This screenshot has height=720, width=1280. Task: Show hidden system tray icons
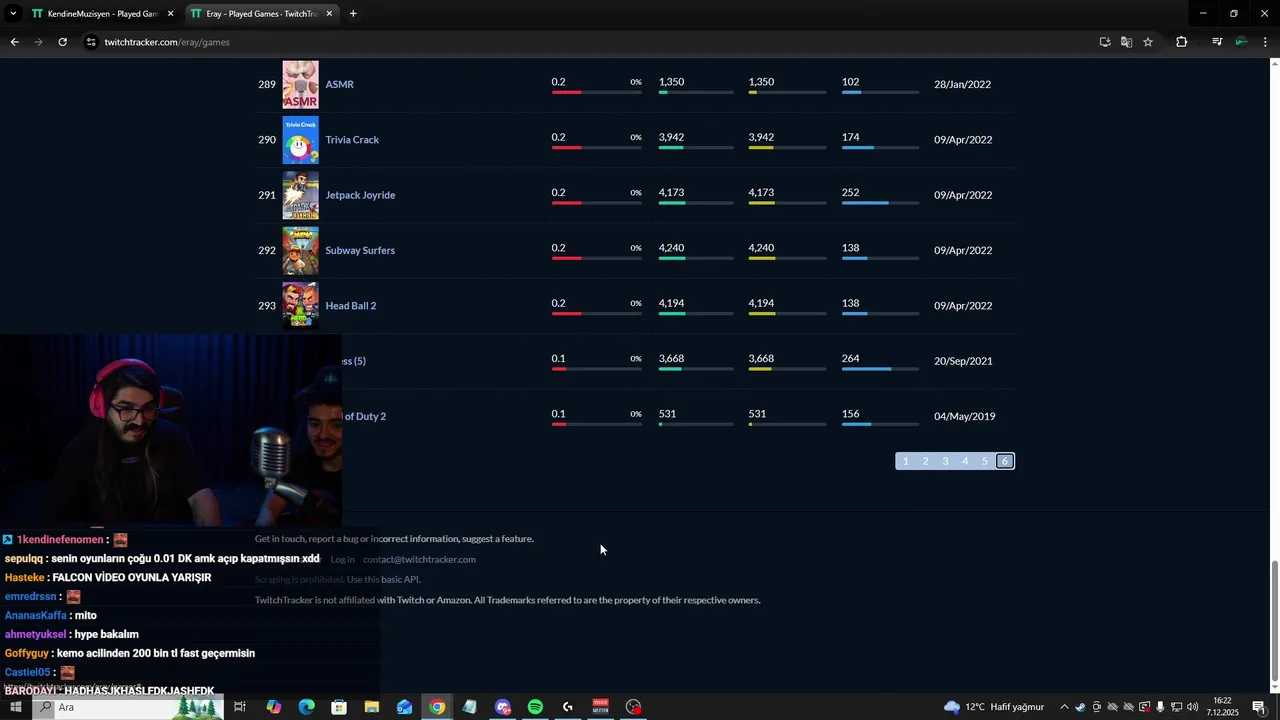pos(1064,707)
